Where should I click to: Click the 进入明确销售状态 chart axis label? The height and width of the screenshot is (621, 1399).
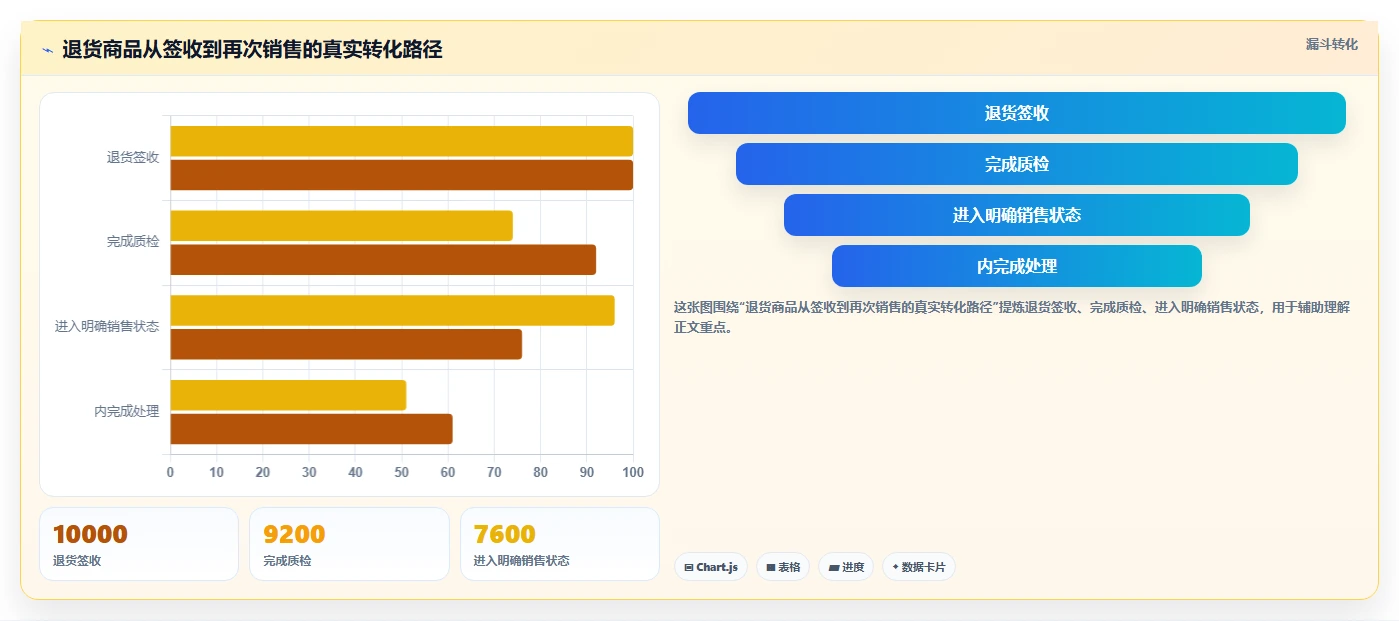coord(107,327)
